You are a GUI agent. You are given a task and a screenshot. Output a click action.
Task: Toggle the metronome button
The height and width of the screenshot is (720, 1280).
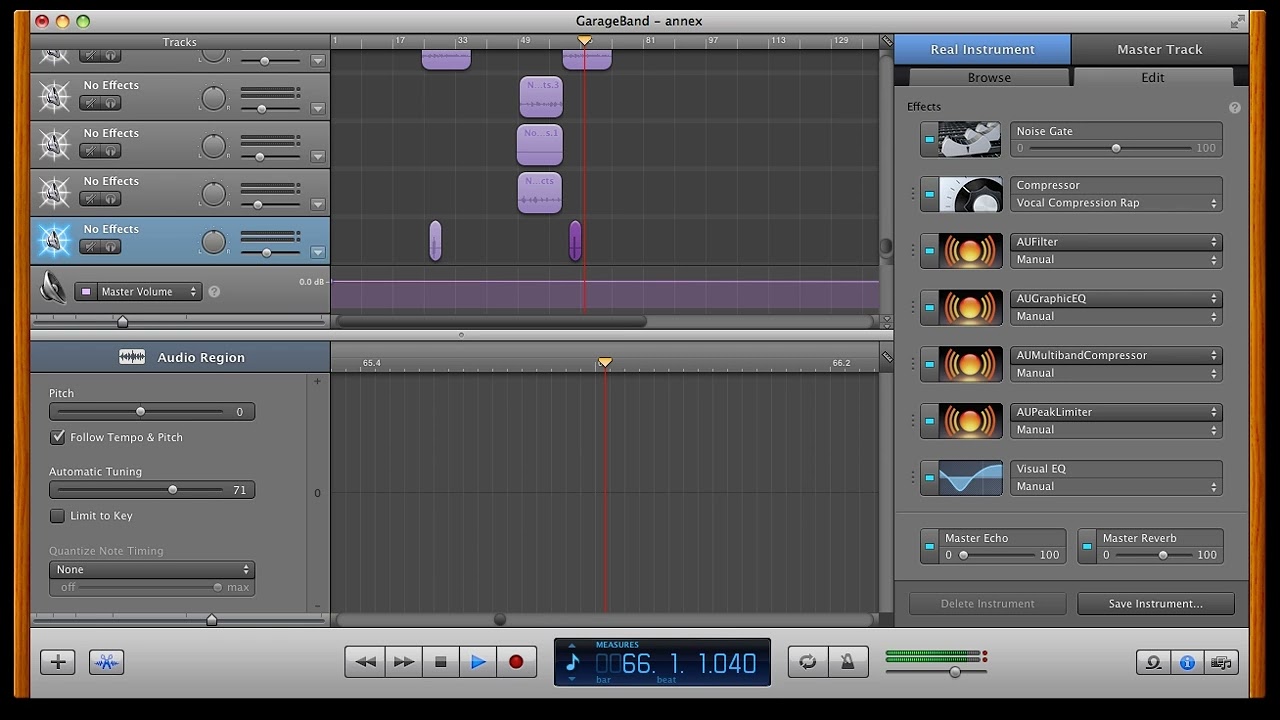coord(847,662)
